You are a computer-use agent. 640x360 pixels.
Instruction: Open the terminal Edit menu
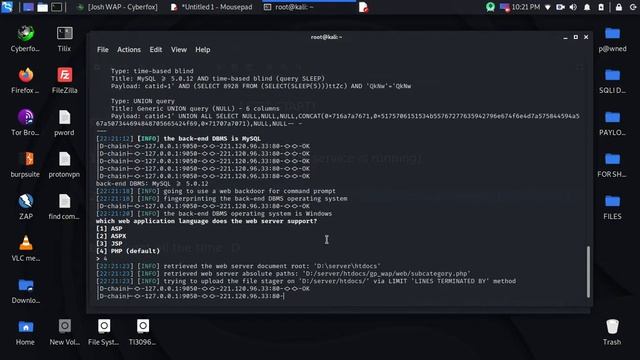(x=156, y=49)
